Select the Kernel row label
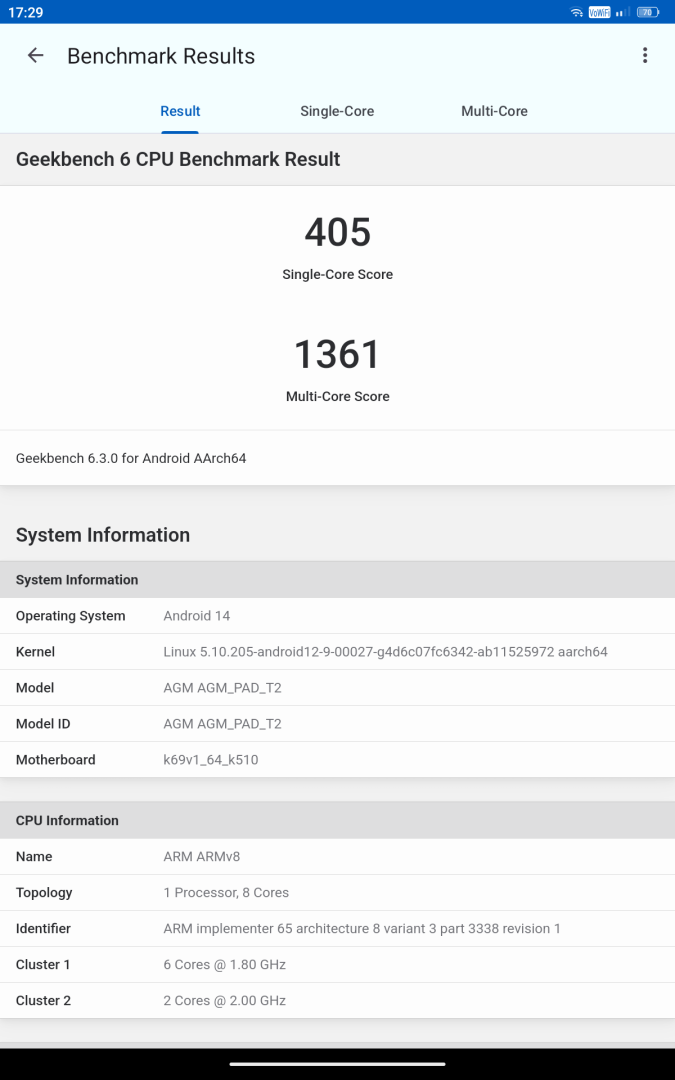This screenshot has width=675, height=1080. (x=35, y=652)
